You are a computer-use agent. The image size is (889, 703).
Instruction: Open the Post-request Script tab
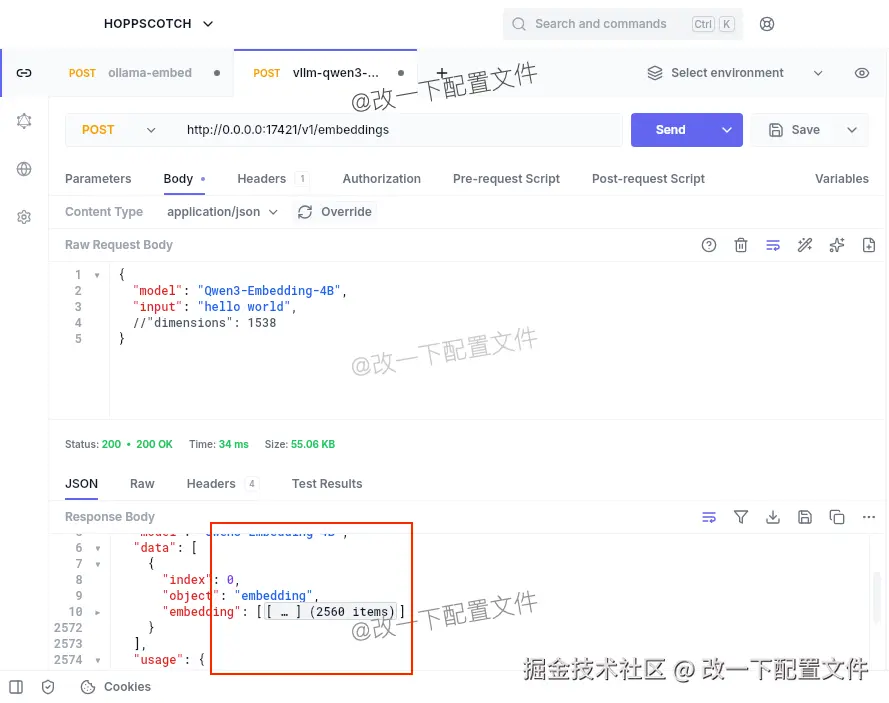(x=648, y=179)
